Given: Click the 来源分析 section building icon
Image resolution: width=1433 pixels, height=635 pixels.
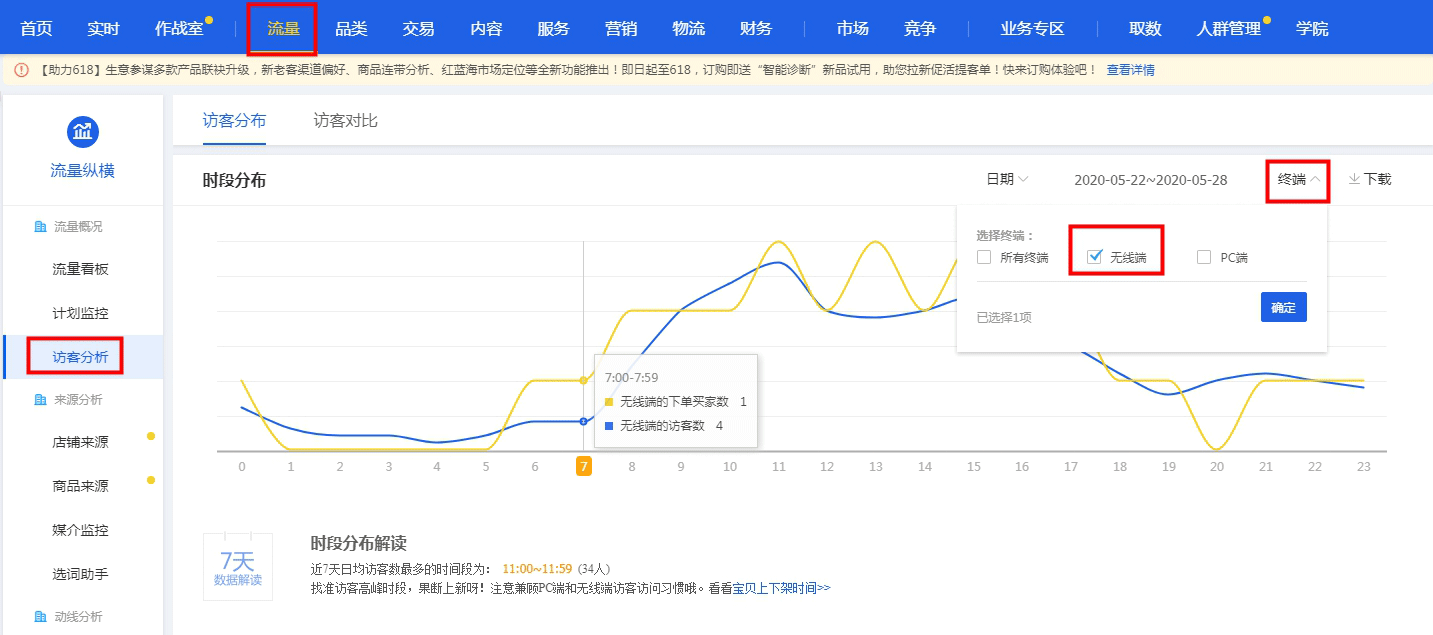Looking at the screenshot, I should 40,400.
